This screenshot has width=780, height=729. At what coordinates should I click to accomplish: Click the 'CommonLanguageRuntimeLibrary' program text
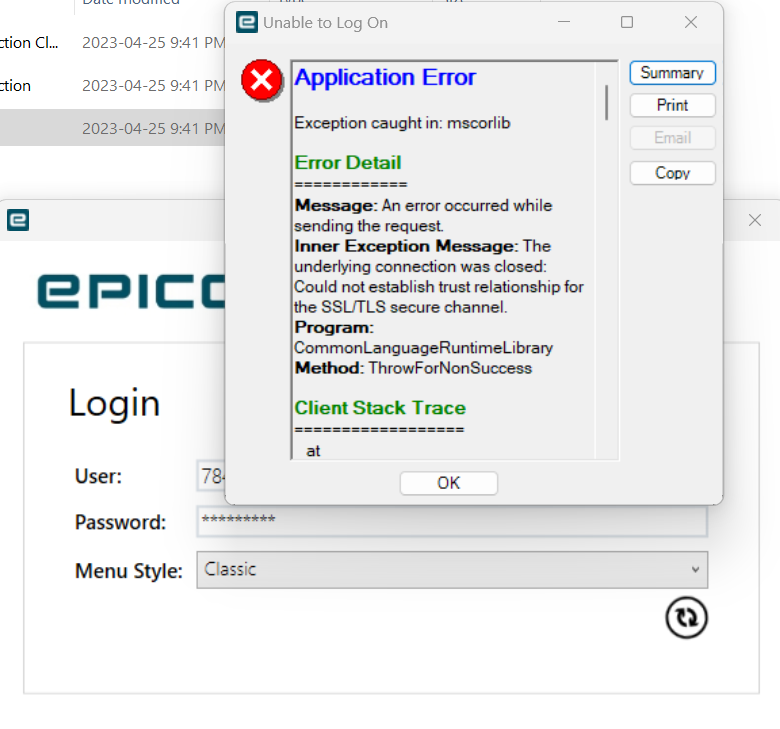click(x=423, y=347)
